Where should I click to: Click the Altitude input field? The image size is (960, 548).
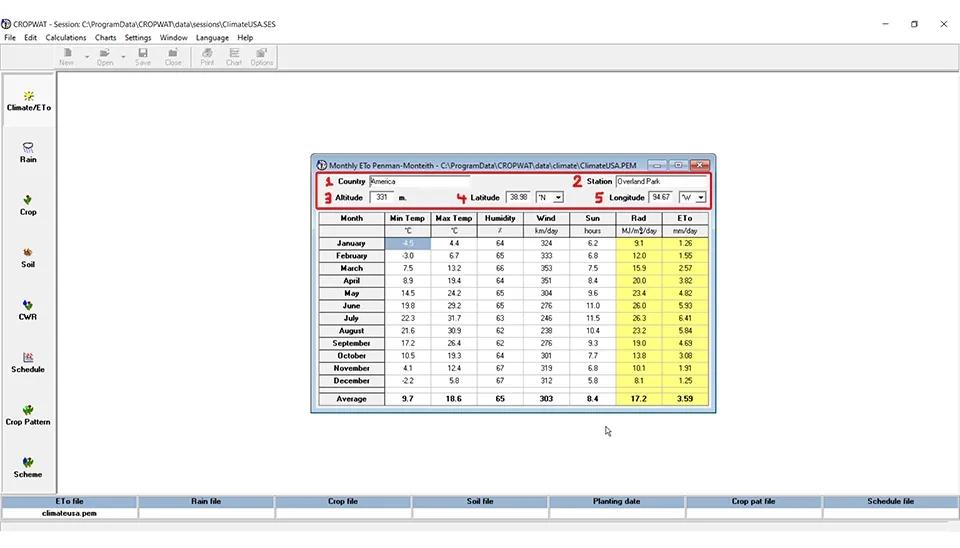[382, 197]
